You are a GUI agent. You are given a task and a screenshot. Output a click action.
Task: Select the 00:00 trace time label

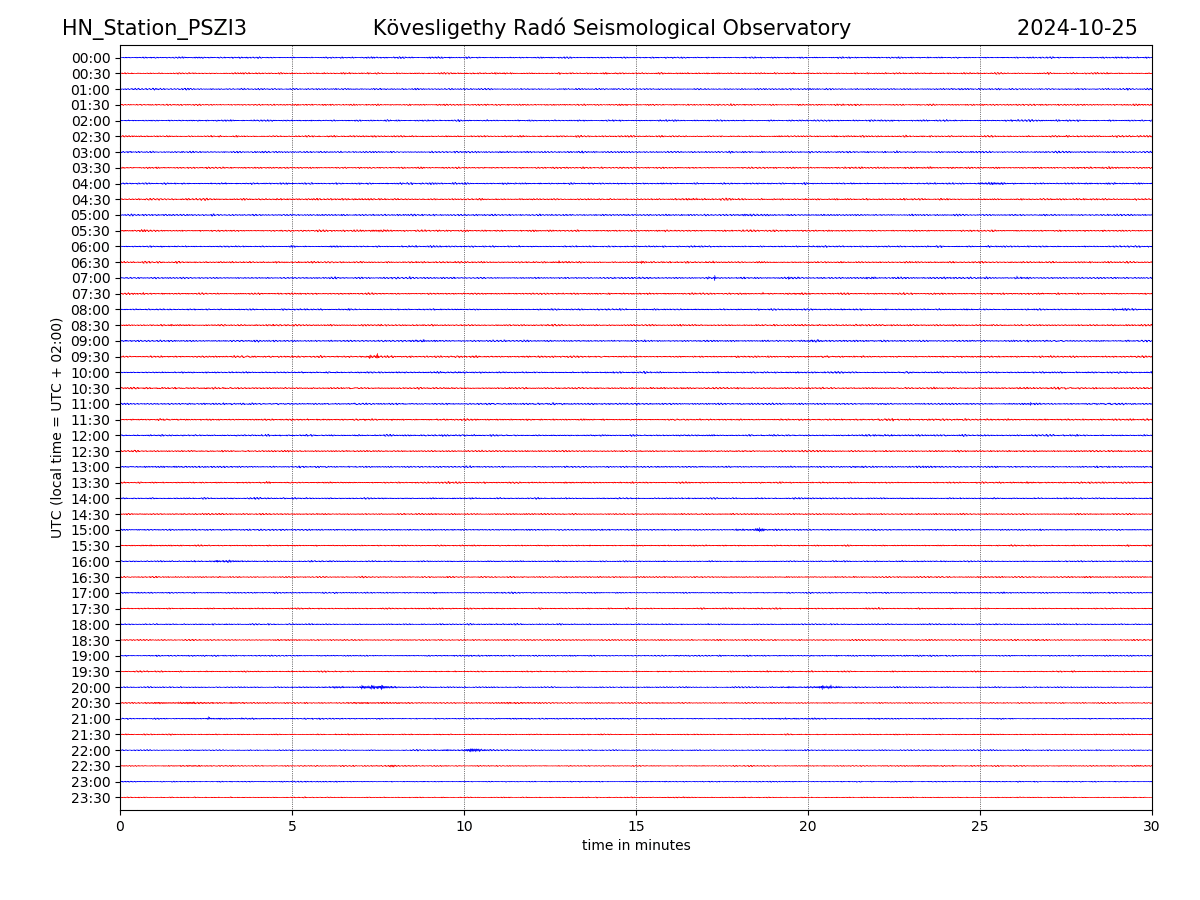pos(91,58)
